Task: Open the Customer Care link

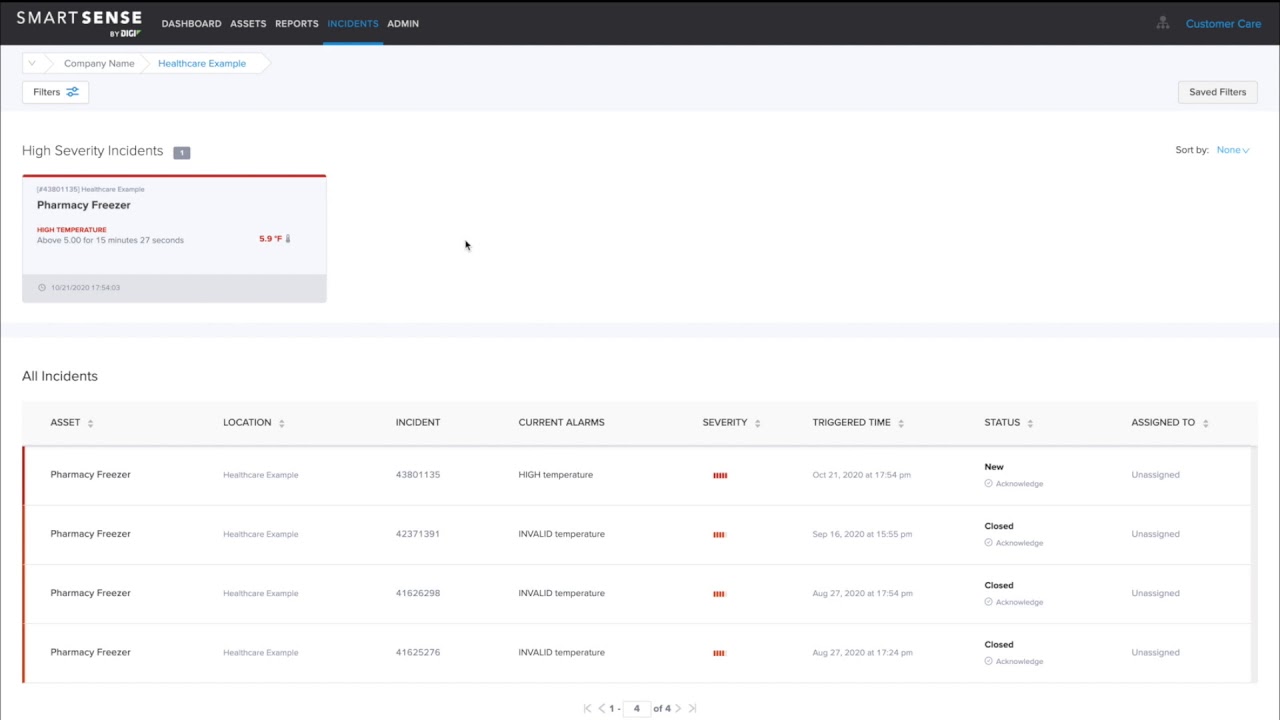Action: [x=1223, y=23]
